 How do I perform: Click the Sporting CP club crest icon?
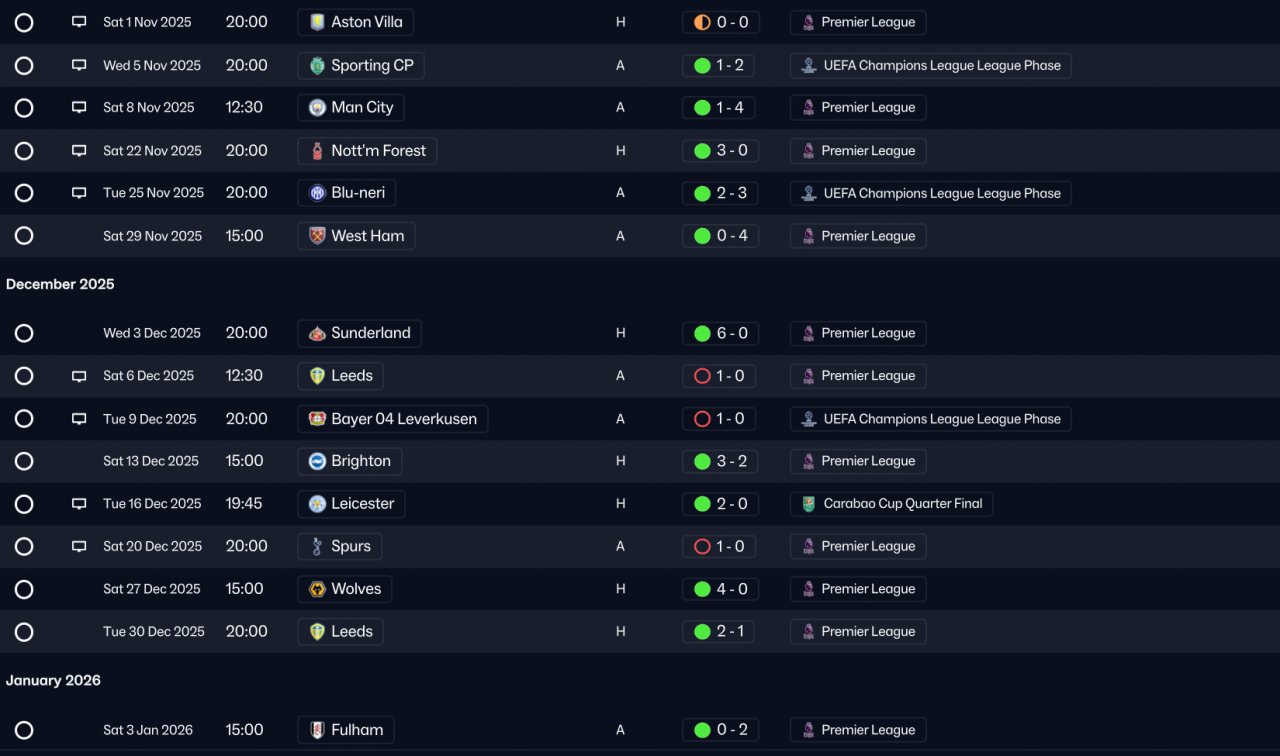click(x=317, y=66)
